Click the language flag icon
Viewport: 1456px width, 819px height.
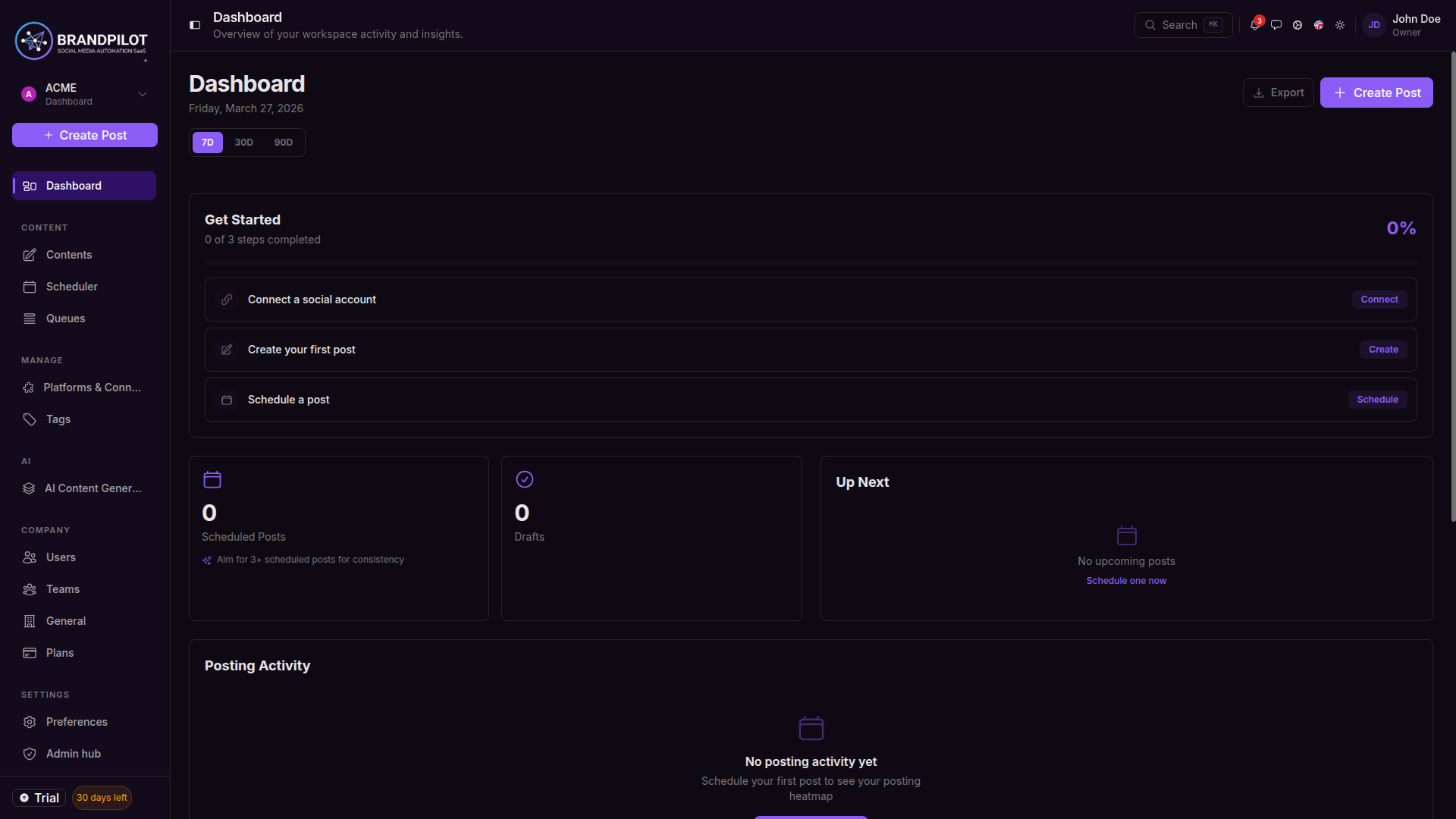1319,25
